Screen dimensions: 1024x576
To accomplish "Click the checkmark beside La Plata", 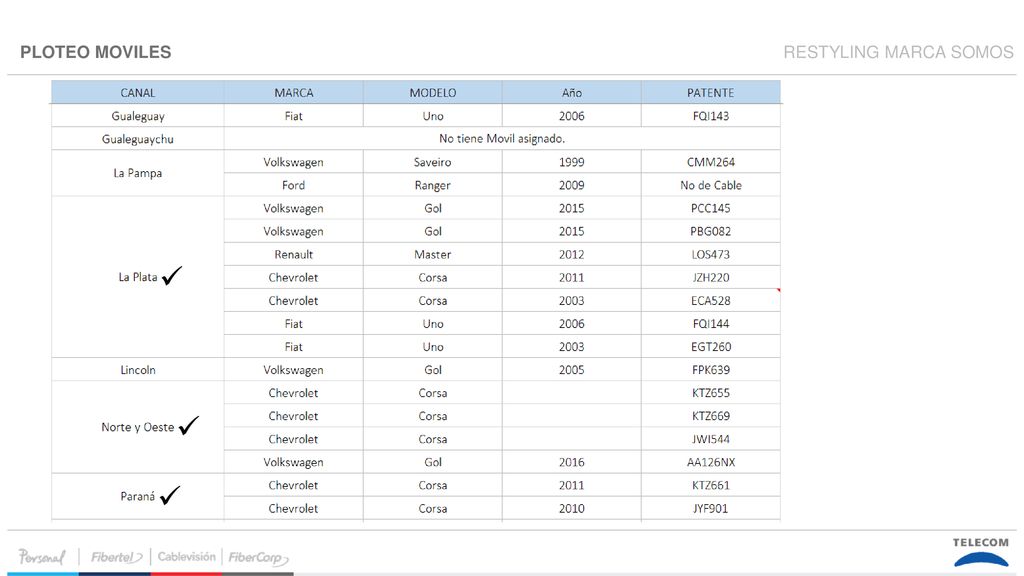I will [x=172, y=276].
